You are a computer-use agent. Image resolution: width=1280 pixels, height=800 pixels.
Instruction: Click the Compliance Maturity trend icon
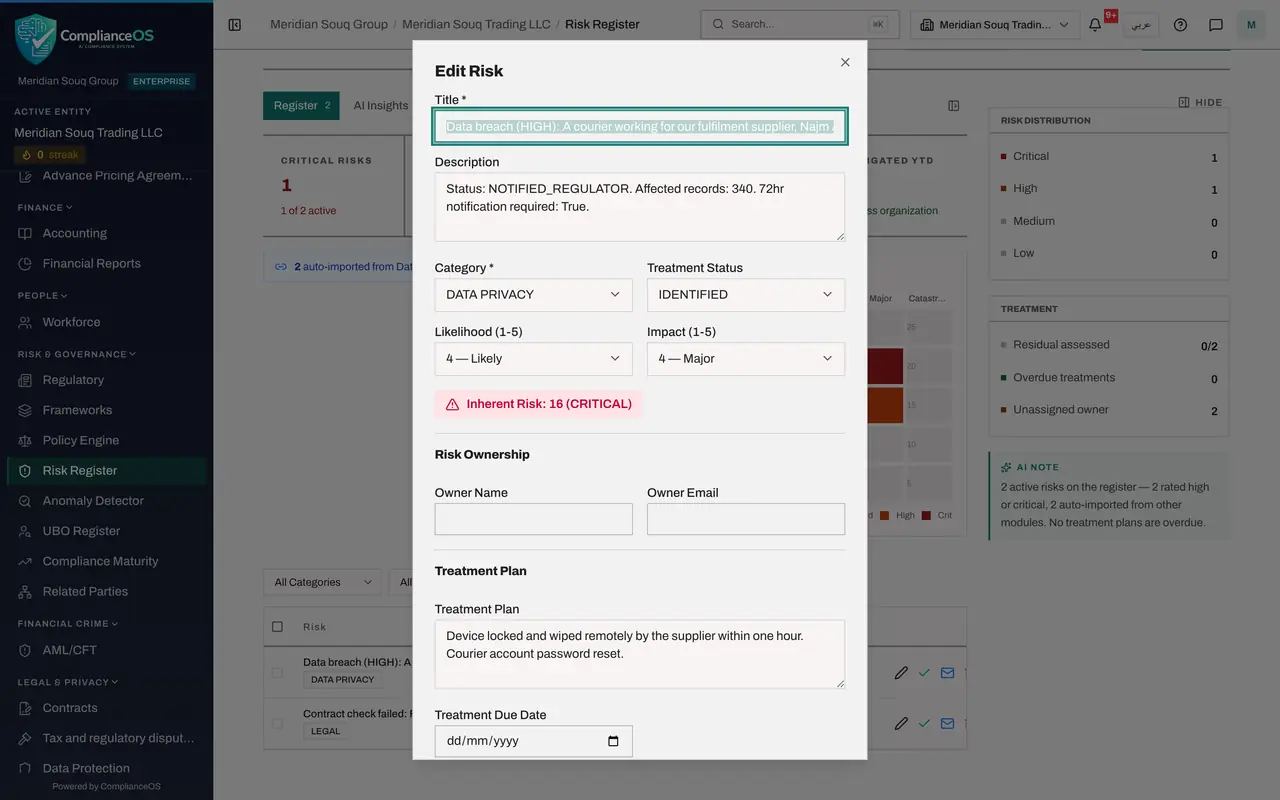26,561
